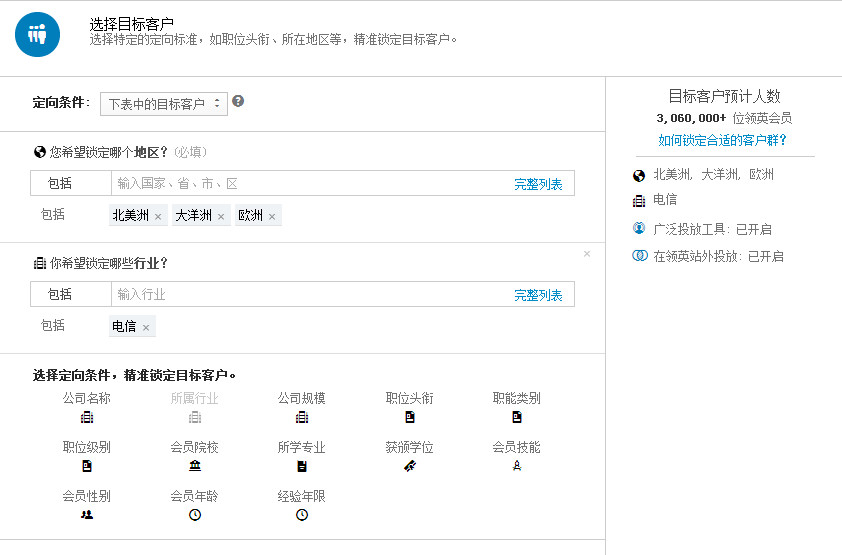This screenshot has height=555, width=842.
Task: Click the globe icon in the summary panel
Action: 639,176
